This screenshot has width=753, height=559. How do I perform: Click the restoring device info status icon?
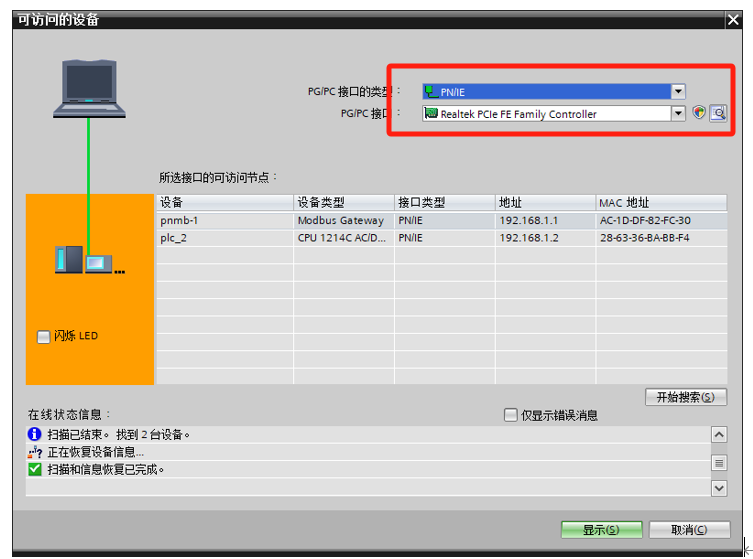click(x=35, y=452)
